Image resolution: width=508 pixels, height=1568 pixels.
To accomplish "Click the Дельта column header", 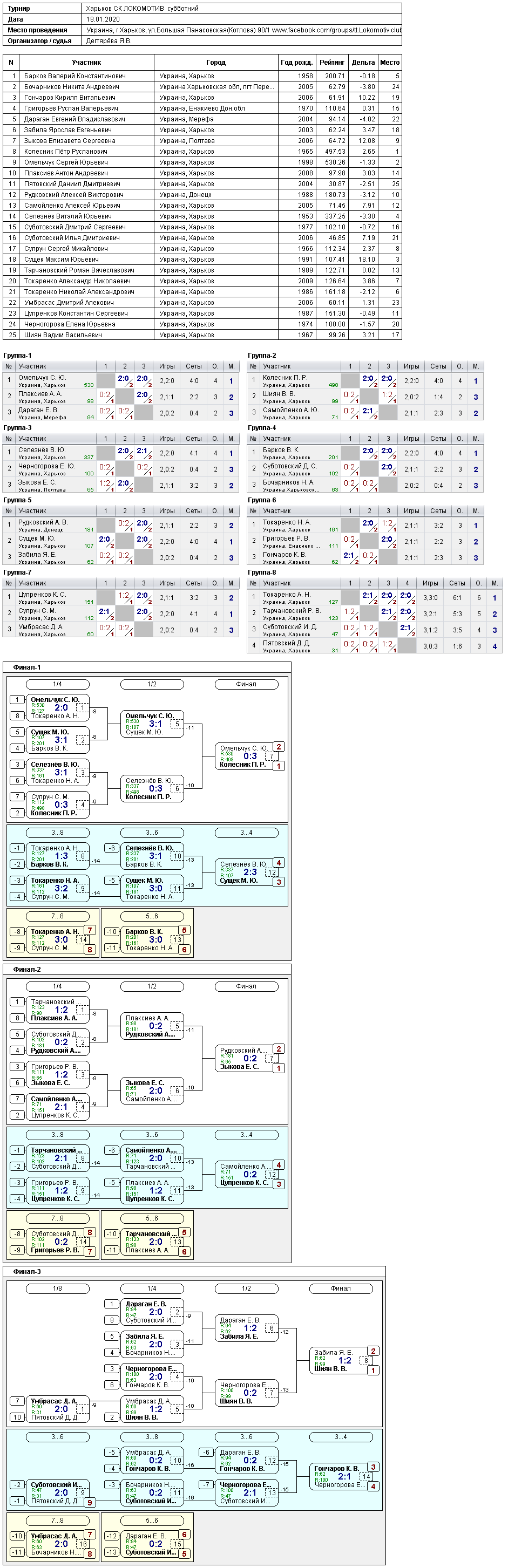I will [363, 63].
